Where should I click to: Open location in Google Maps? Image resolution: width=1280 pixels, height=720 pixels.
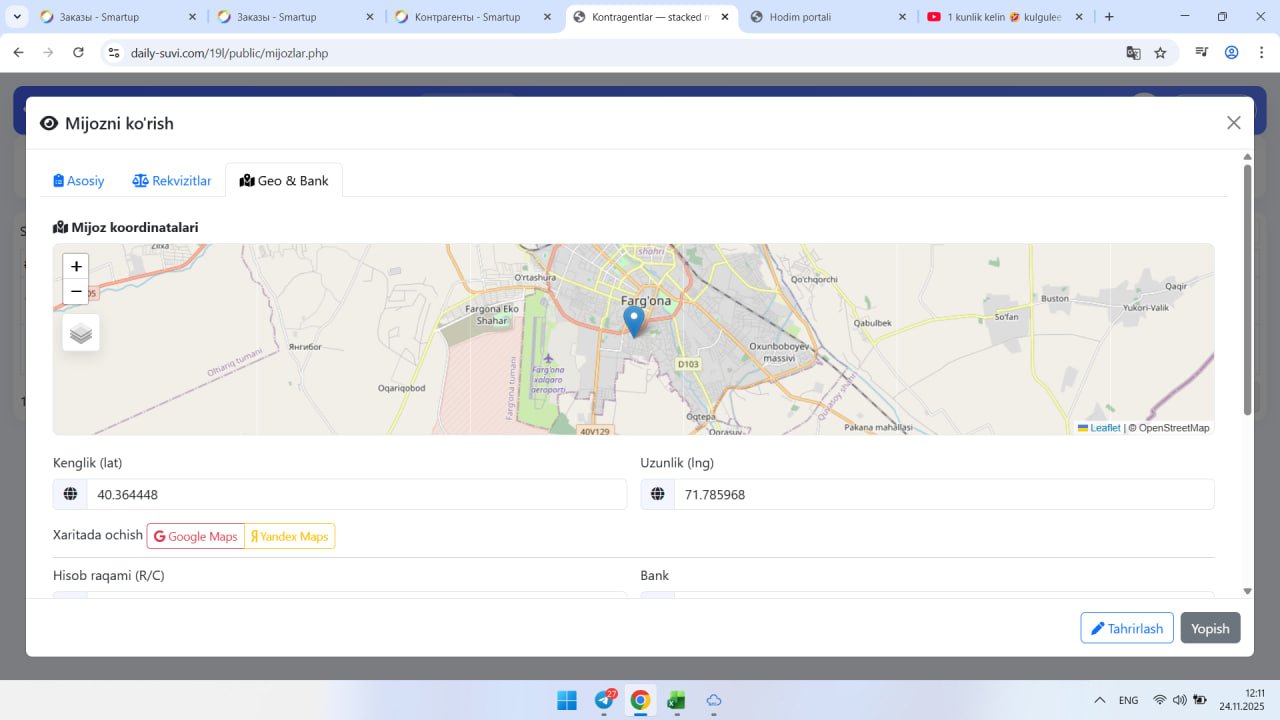tap(196, 537)
